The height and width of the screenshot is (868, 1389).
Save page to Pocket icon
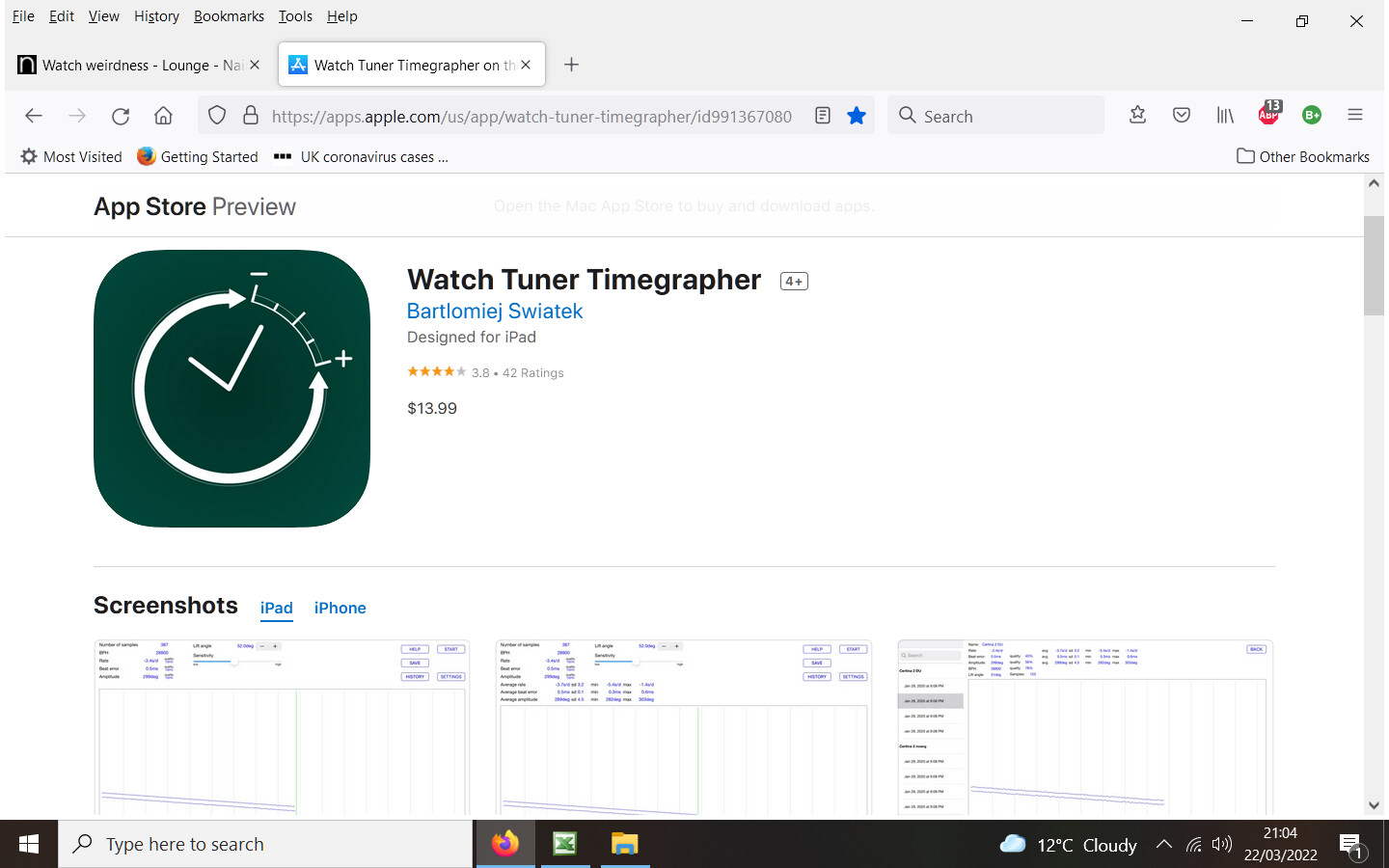pos(1182,116)
